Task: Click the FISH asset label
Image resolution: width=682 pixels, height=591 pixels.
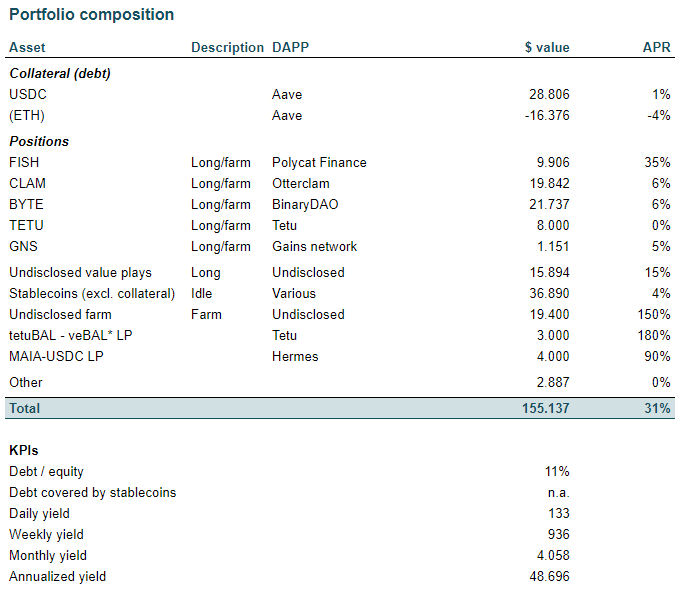Action: (x=24, y=162)
